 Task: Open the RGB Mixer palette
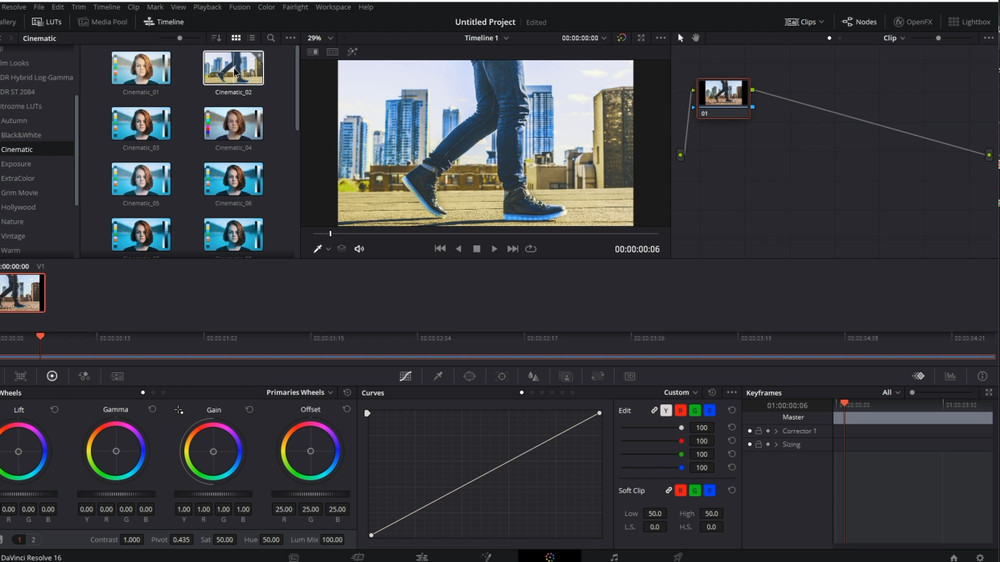84,376
